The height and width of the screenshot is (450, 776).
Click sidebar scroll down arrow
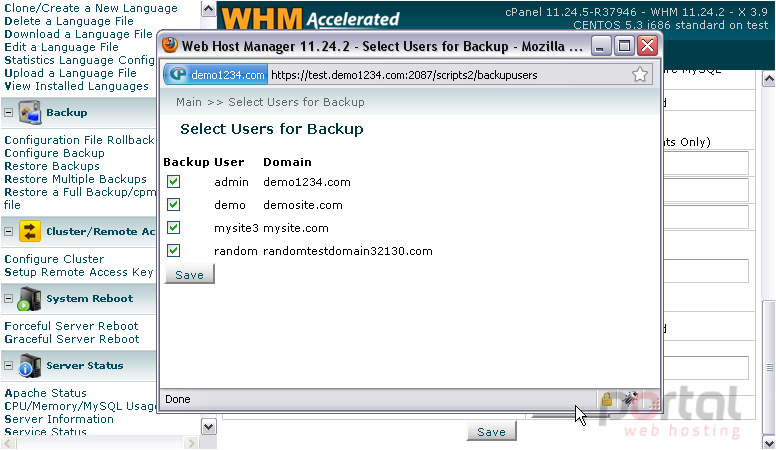coord(208,426)
